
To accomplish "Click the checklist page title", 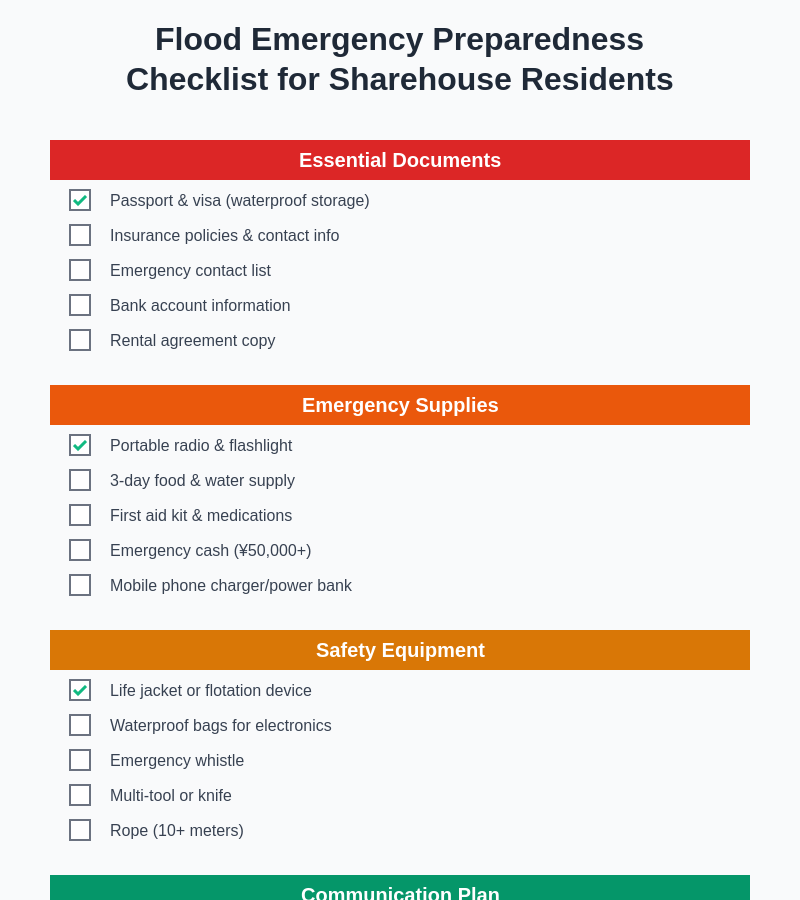I will 400,59.
